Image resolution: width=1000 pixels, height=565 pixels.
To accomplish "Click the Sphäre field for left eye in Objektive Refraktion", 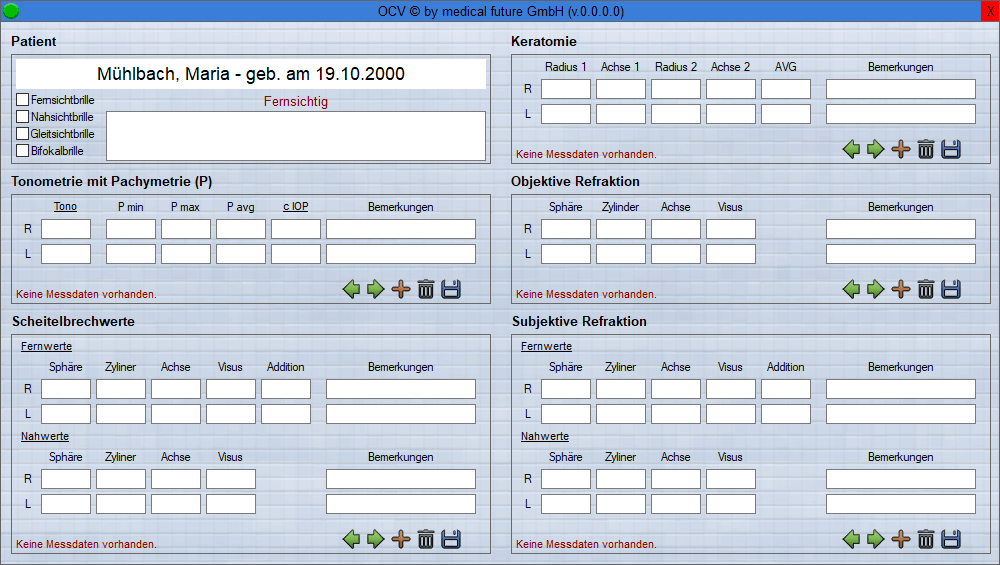I will [566, 254].
